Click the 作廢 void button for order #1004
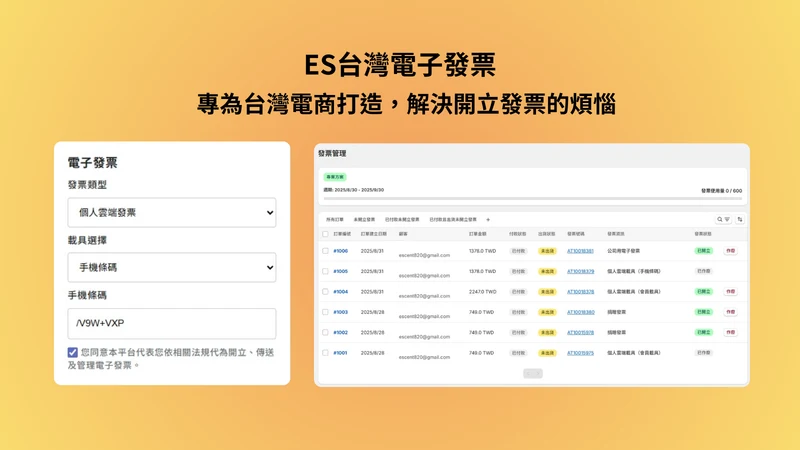 [731, 292]
